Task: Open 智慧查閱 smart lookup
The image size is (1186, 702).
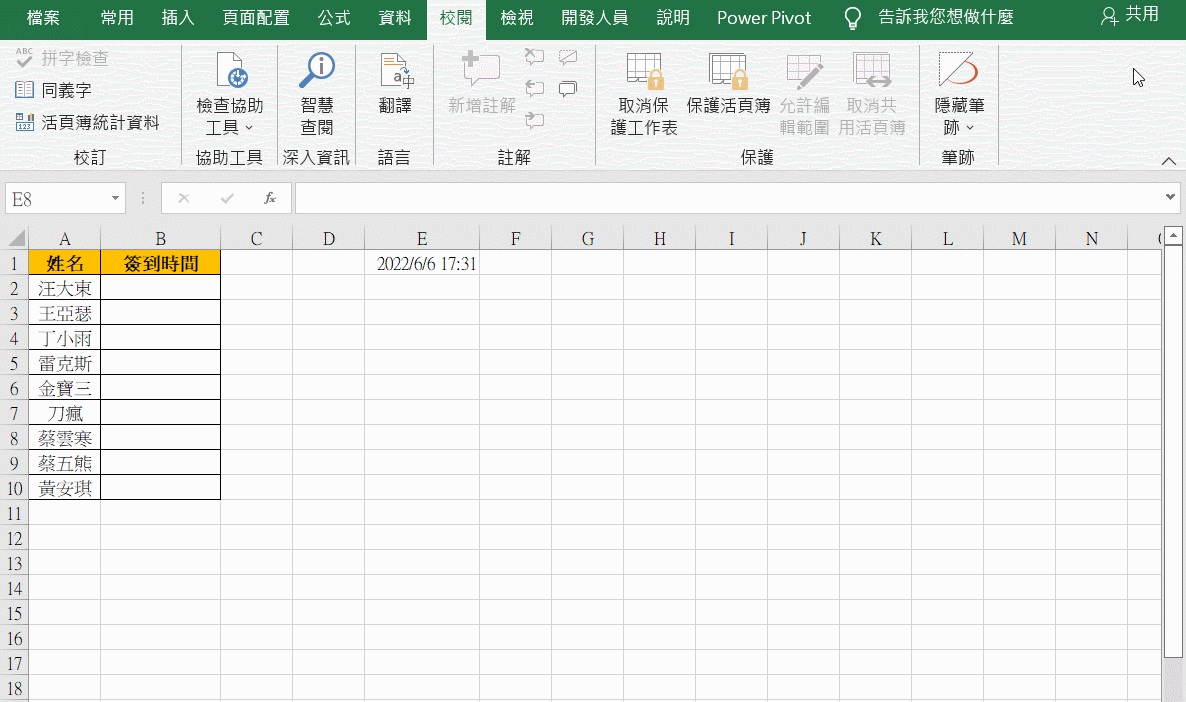Action: point(316,94)
